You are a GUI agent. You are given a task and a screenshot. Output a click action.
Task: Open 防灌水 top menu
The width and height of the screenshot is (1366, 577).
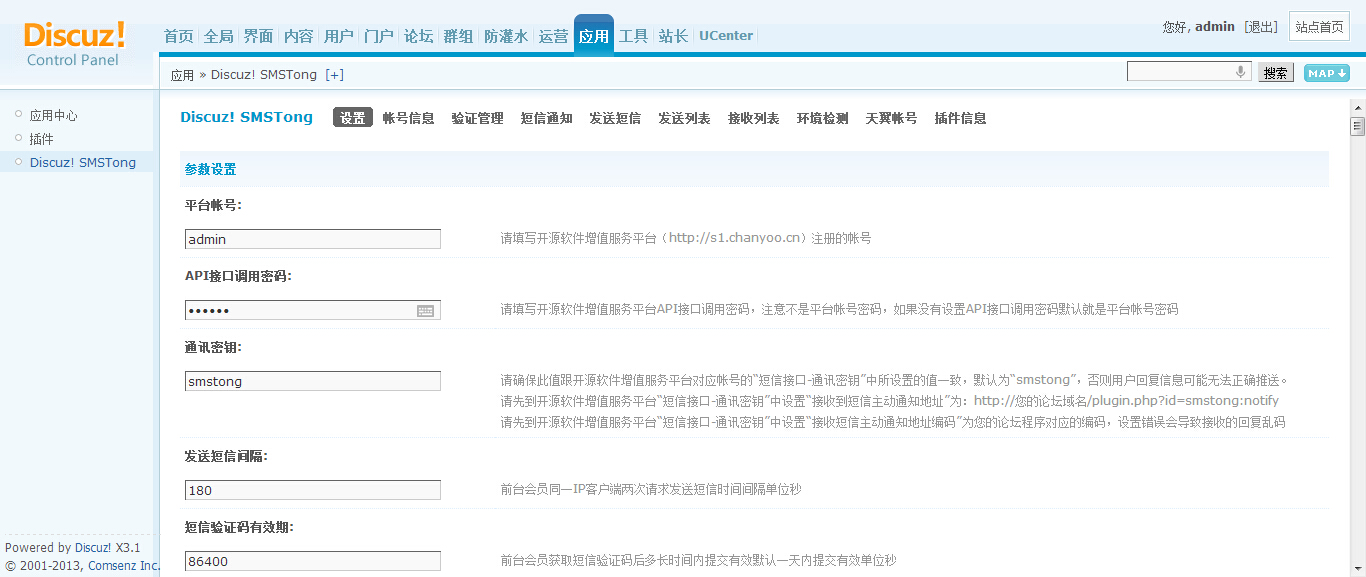tap(505, 36)
